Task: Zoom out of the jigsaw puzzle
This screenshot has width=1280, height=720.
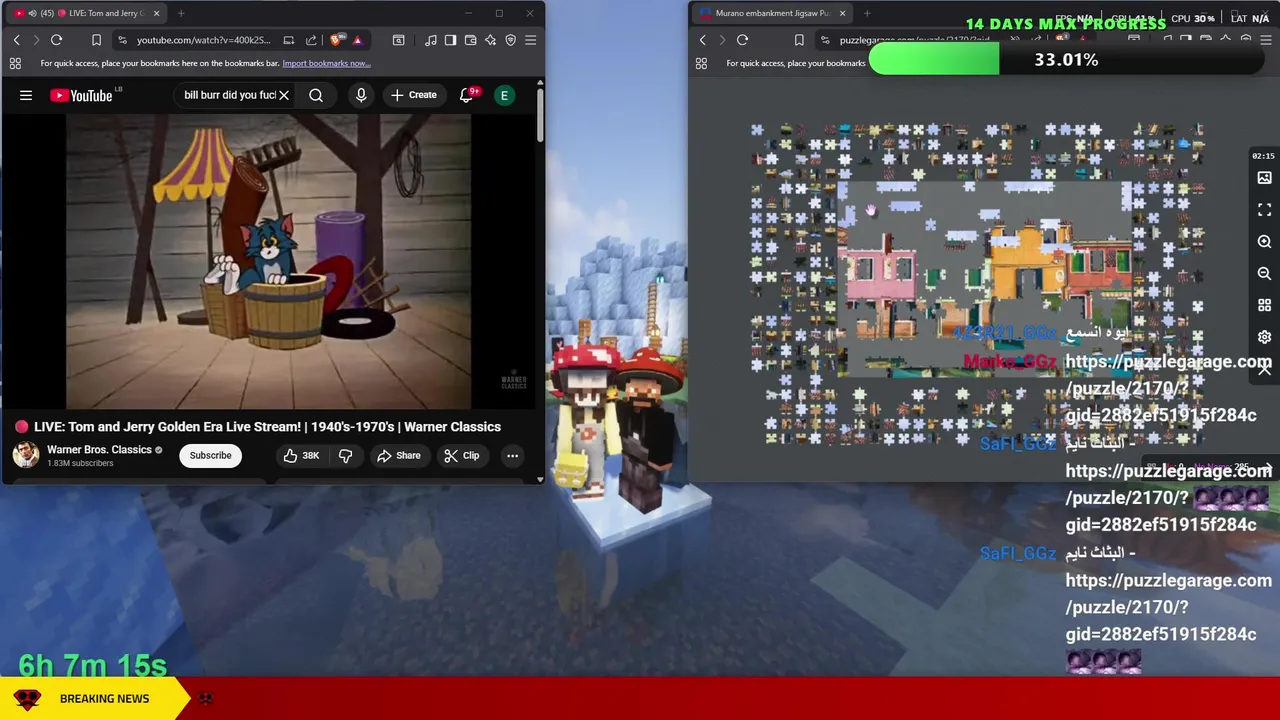Action: click(x=1264, y=273)
